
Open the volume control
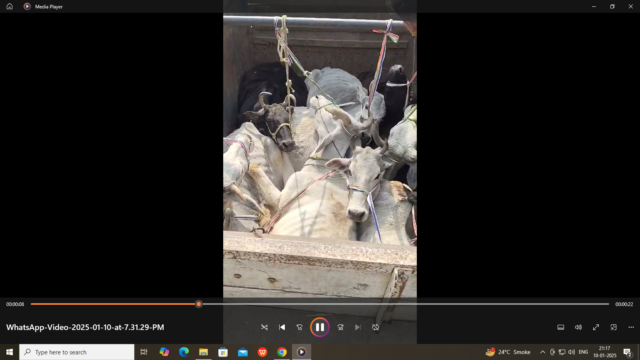coord(578,327)
